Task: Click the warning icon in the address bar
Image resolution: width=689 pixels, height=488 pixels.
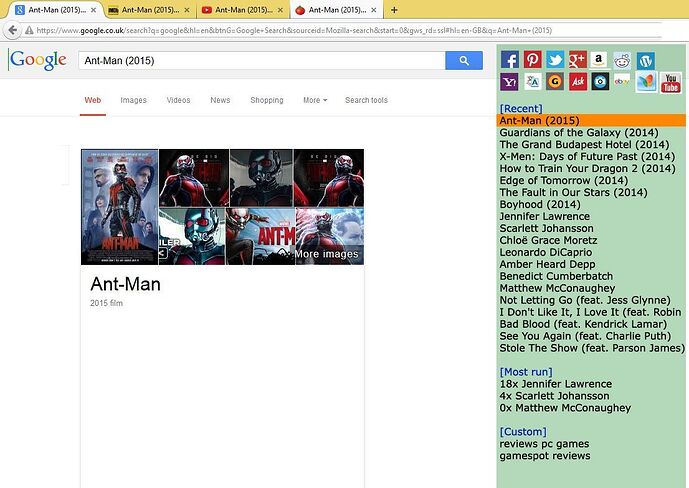Action: (29, 30)
